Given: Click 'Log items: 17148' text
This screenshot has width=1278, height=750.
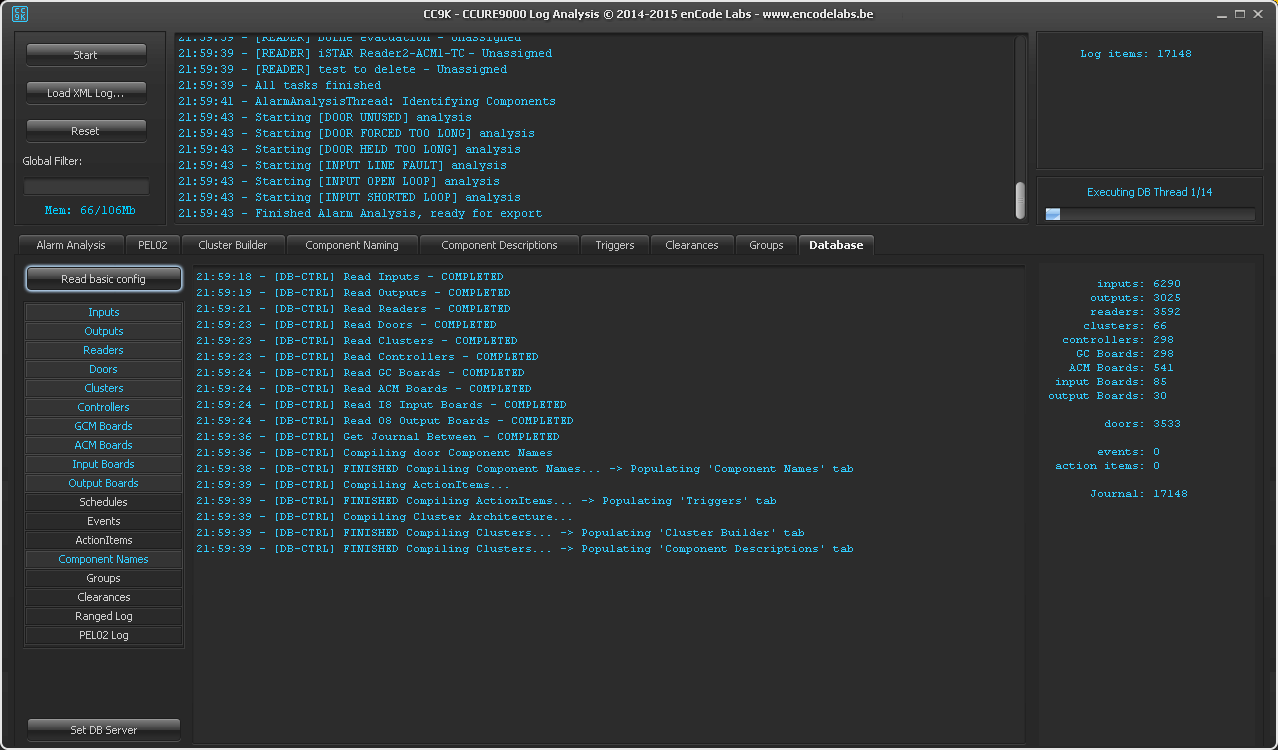Looking at the screenshot, I should pyautogui.click(x=1136, y=54).
